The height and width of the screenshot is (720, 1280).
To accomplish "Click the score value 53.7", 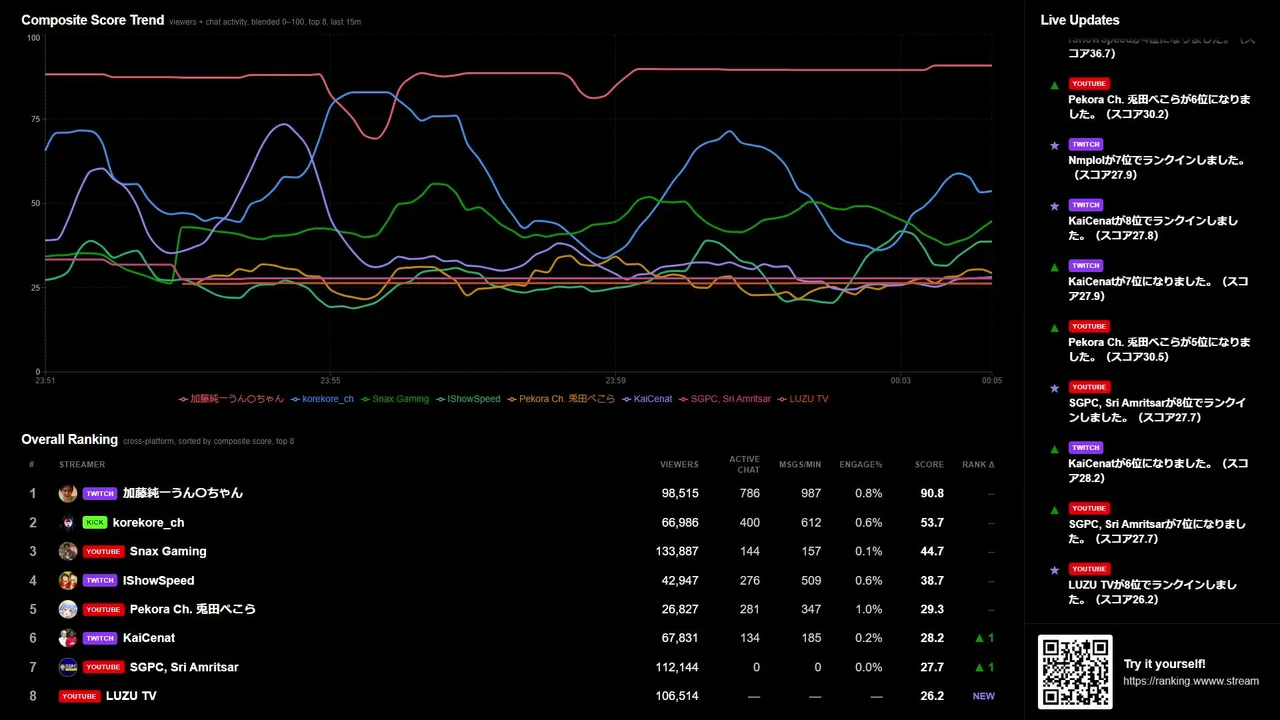I will (932, 522).
